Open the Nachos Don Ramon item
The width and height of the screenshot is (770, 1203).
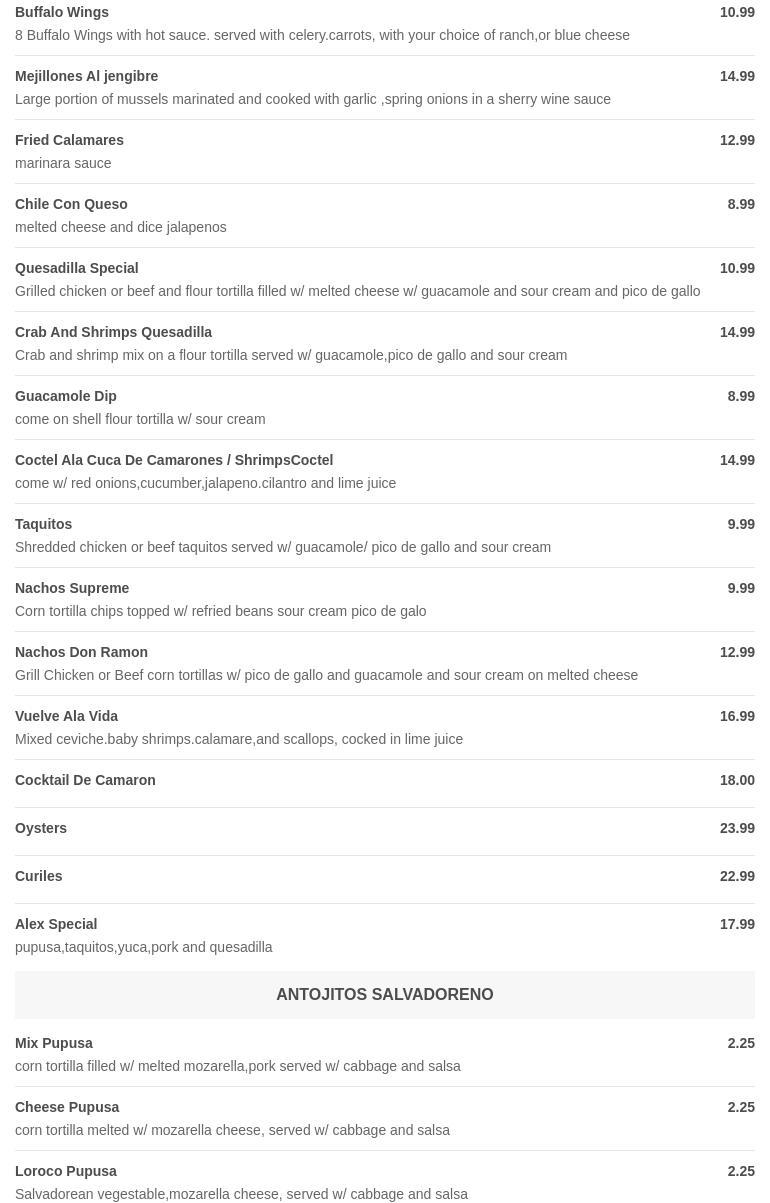point(82,652)
